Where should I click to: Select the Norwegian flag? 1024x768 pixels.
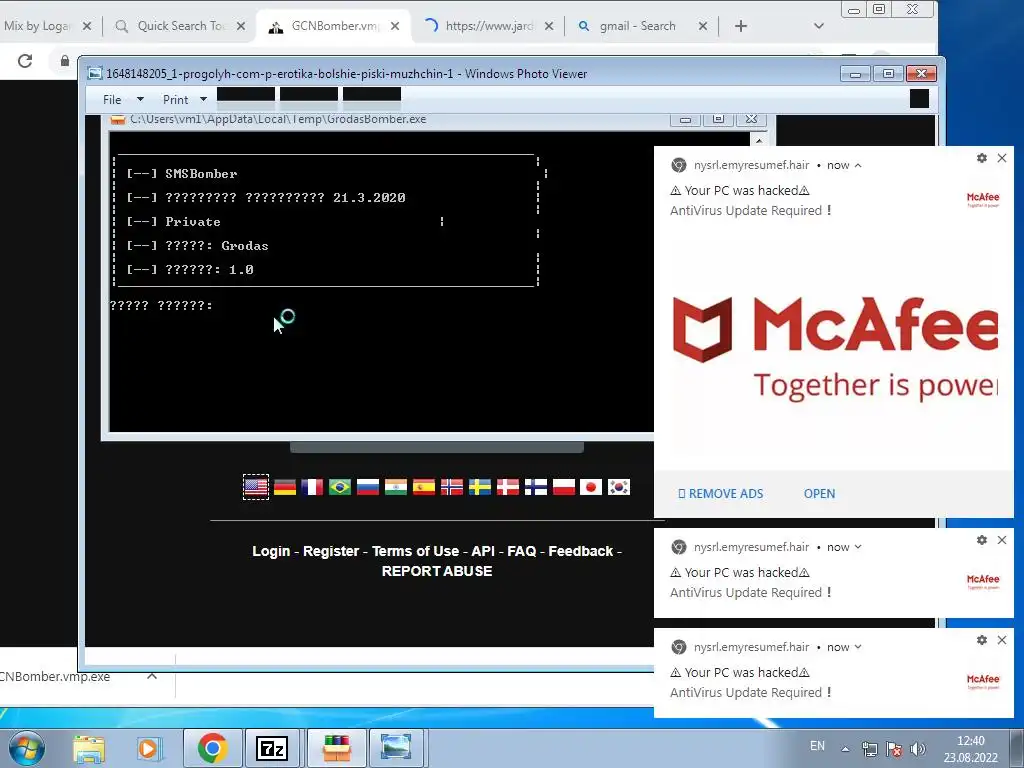tap(452, 487)
